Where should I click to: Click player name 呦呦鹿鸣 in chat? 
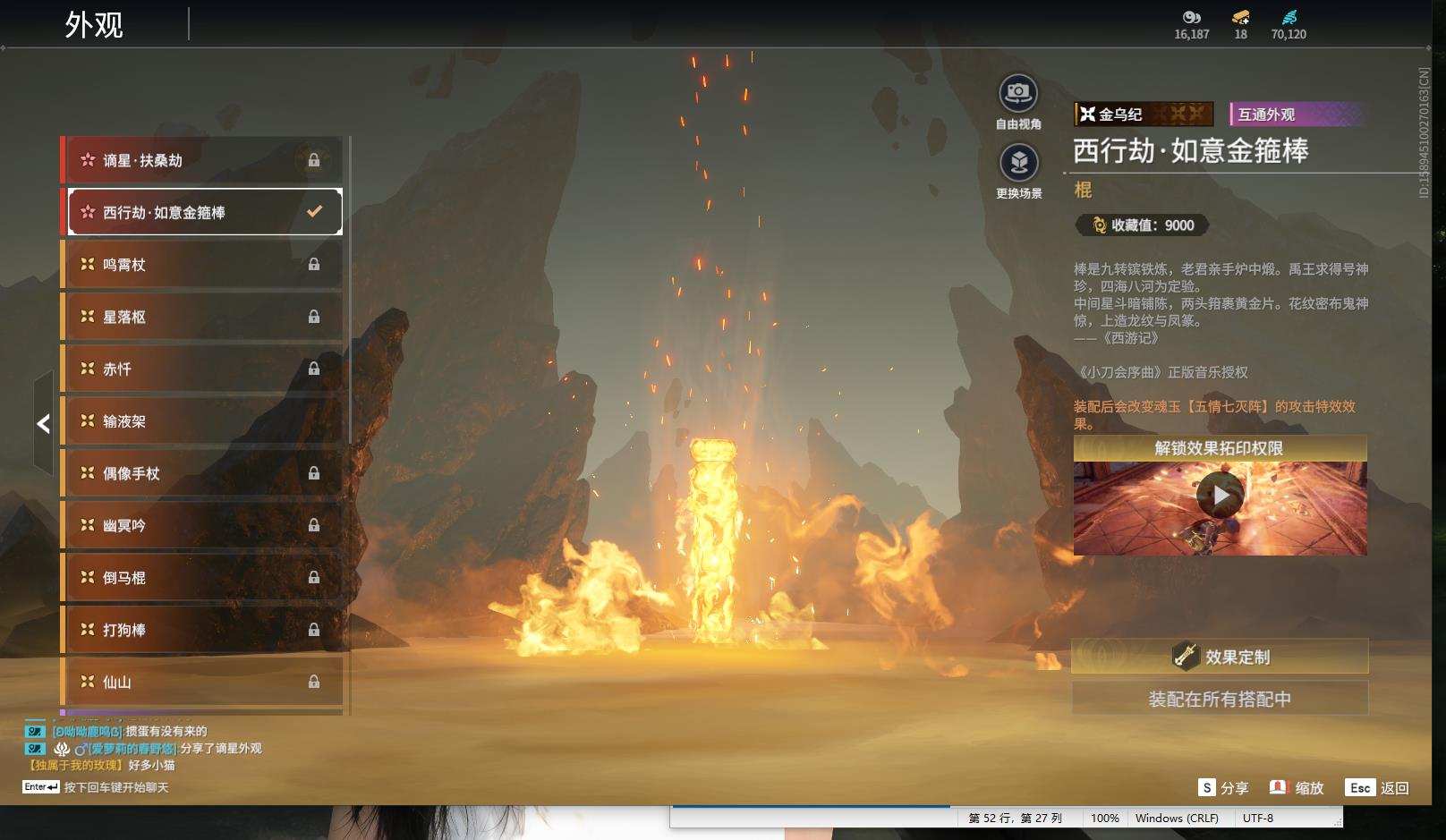coord(88,732)
